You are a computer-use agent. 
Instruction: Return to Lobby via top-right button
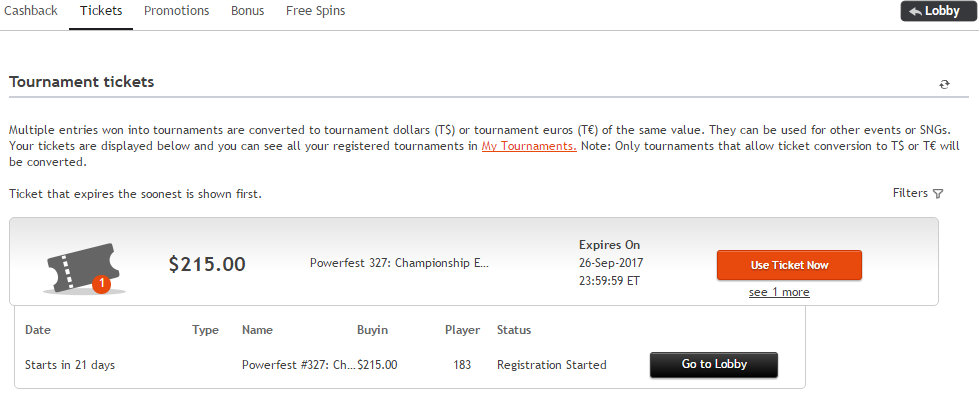click(x=937, y=11)
